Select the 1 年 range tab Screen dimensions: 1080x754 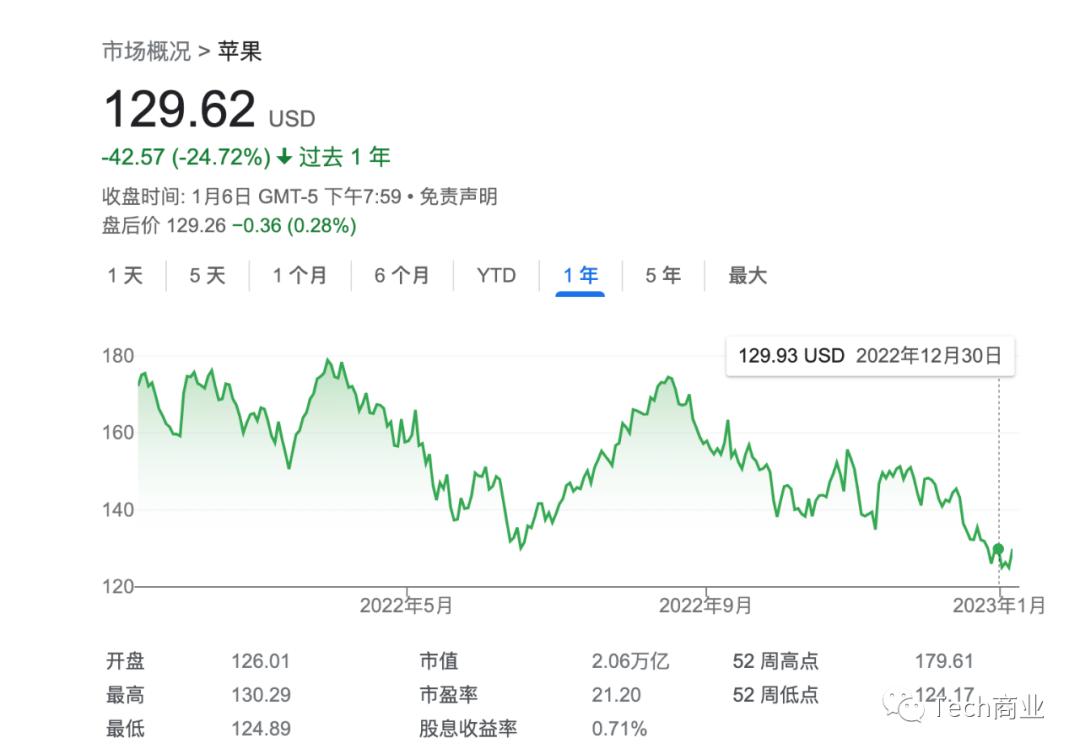coord(580,275)
